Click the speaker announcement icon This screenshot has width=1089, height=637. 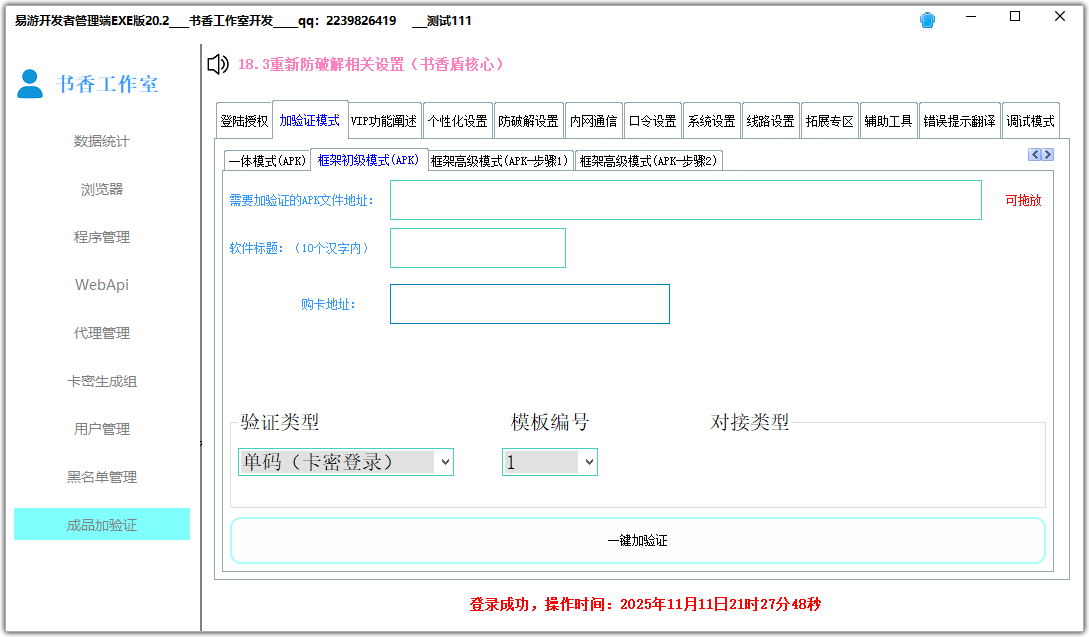click(216, 64)
